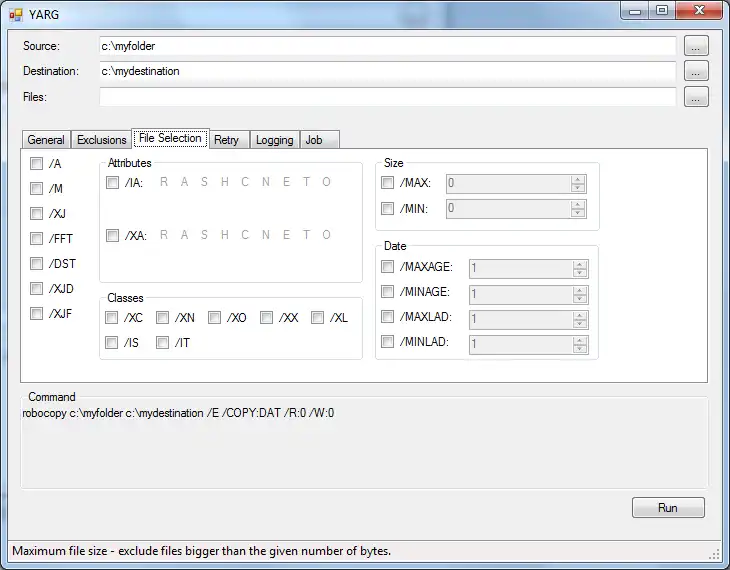
Task: Click the Destination path input field
Action: coord(387,71)
